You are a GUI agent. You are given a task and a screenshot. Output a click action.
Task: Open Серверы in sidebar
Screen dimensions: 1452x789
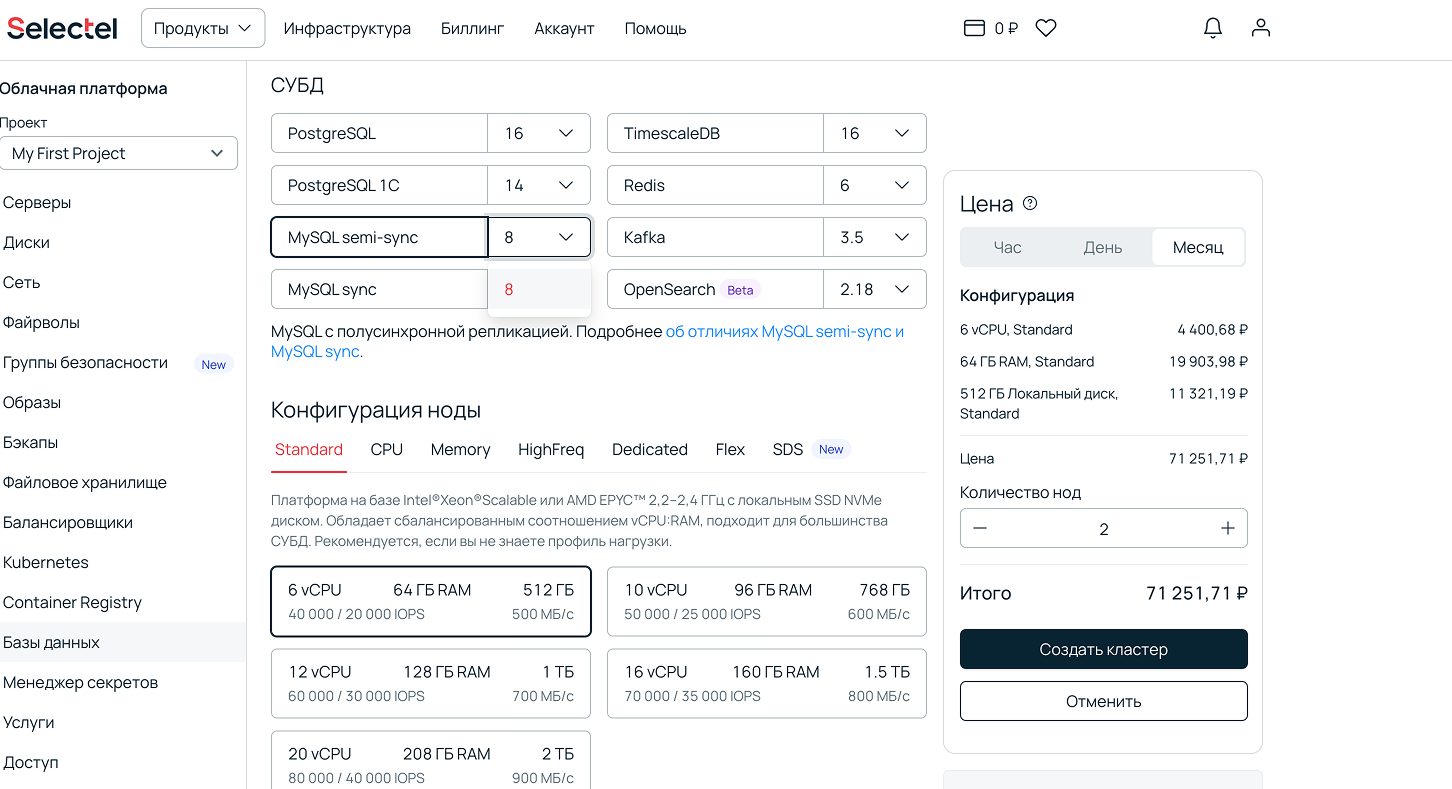(x=37, y=202)
